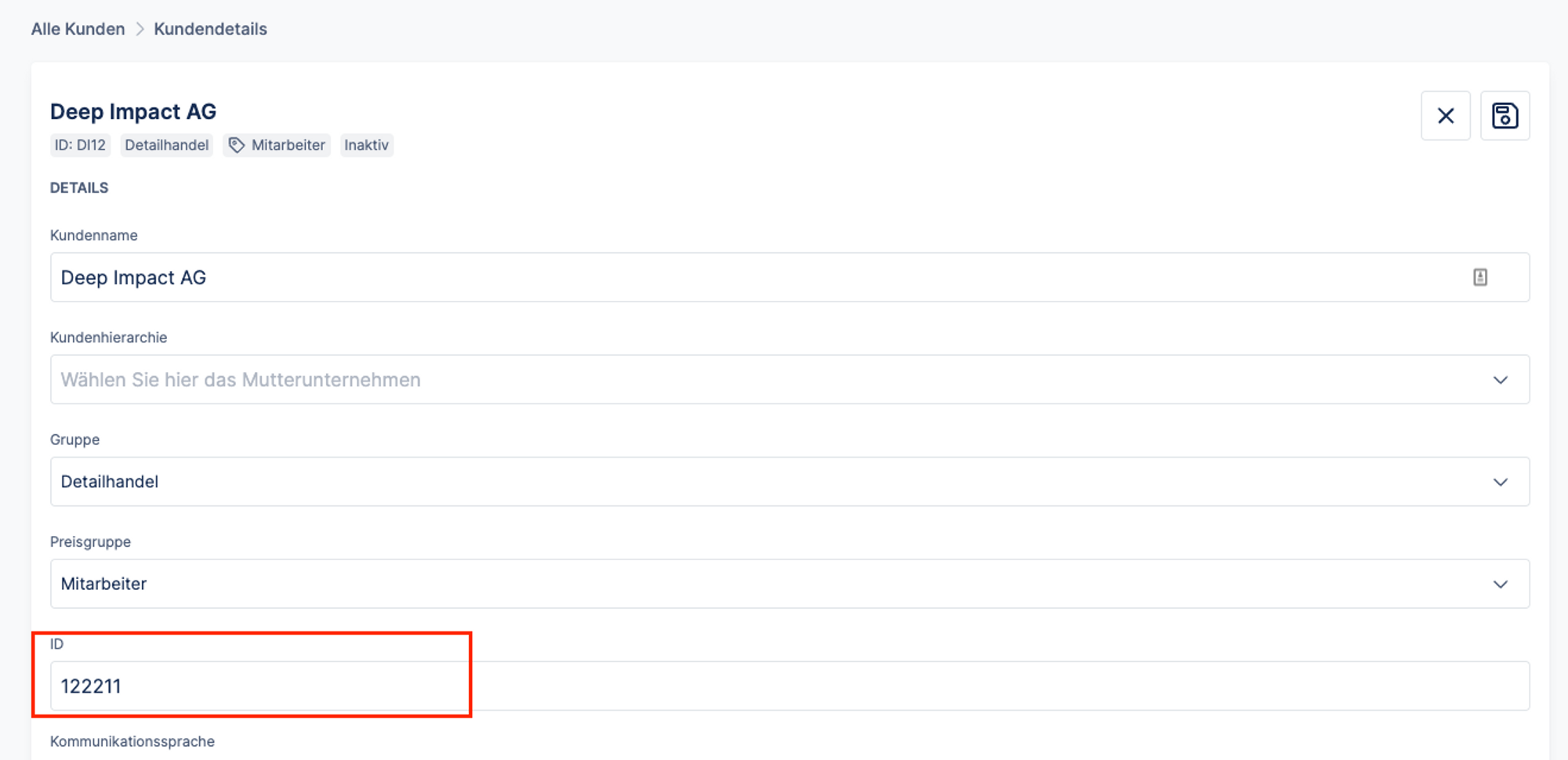Open Gruppe list via the chevron arrow
Viewport: 1568px width, 760px height.
(x=1500, y=482)
